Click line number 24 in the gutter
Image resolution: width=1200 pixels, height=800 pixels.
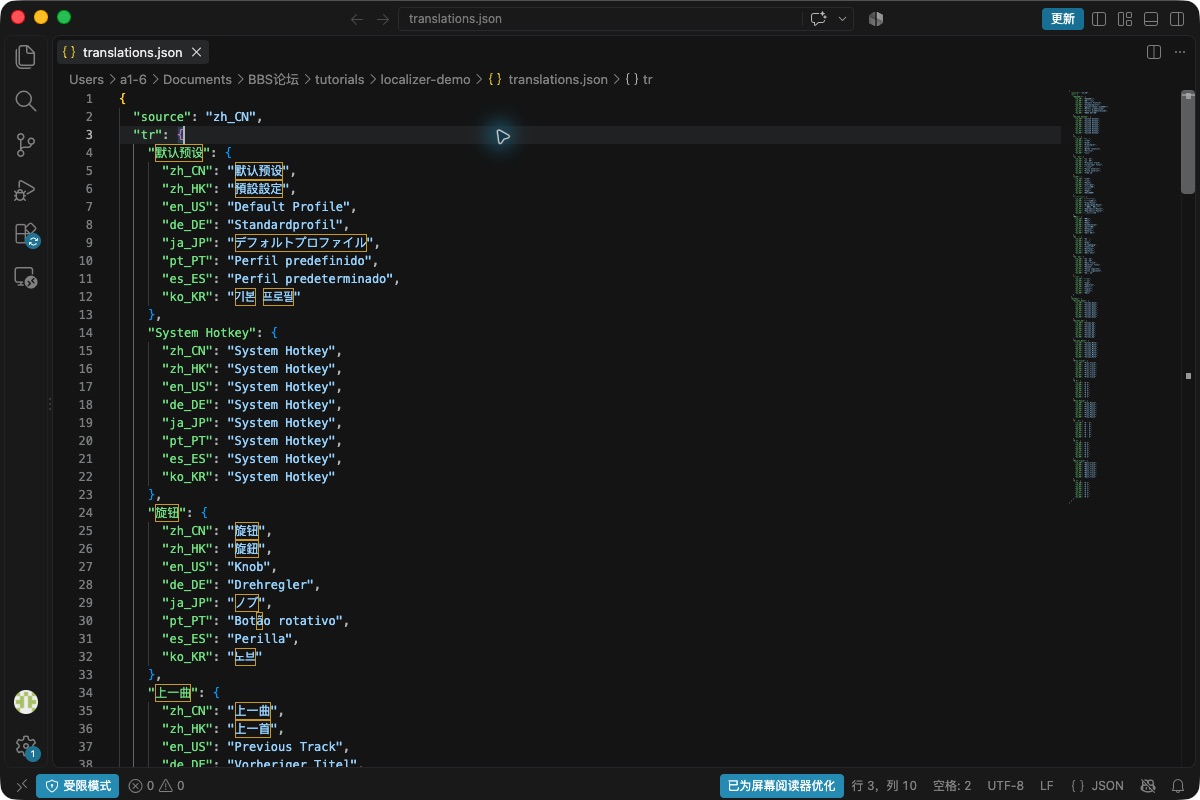85,513
